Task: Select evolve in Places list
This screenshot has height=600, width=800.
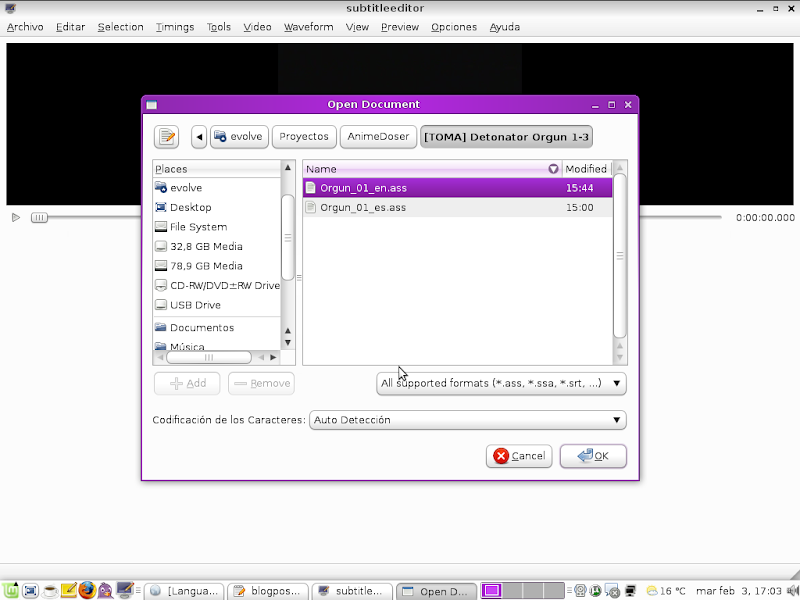Action: [217, 188]
